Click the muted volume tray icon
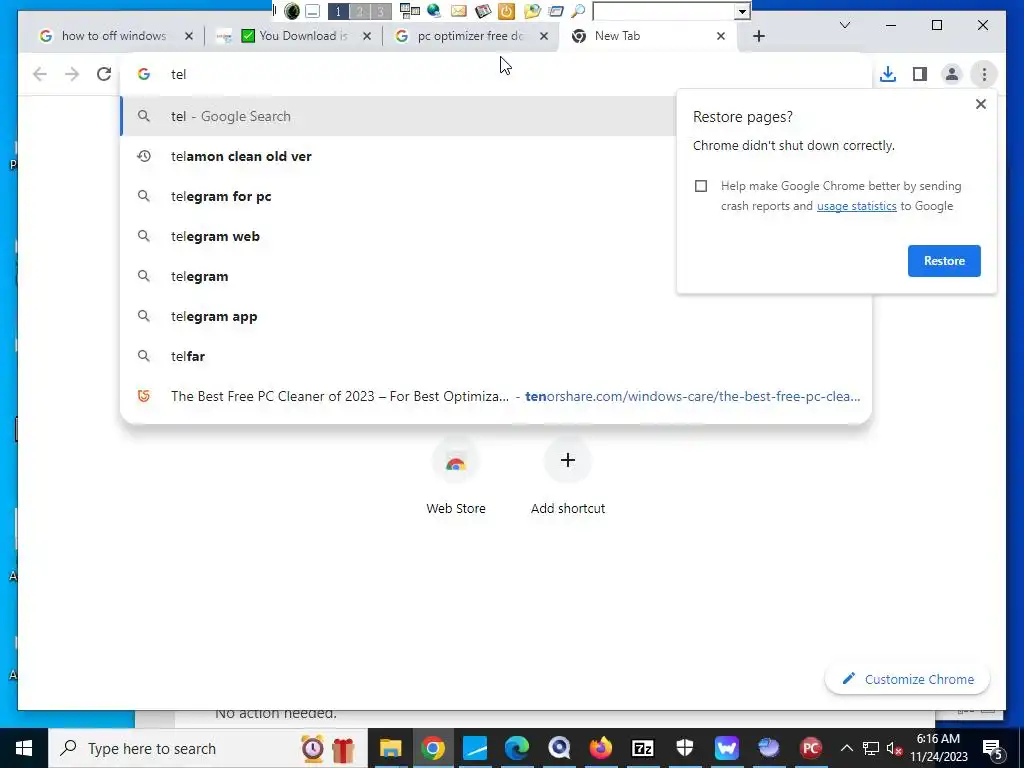This screenshot has width=1024, height=768. click(895, 748)
